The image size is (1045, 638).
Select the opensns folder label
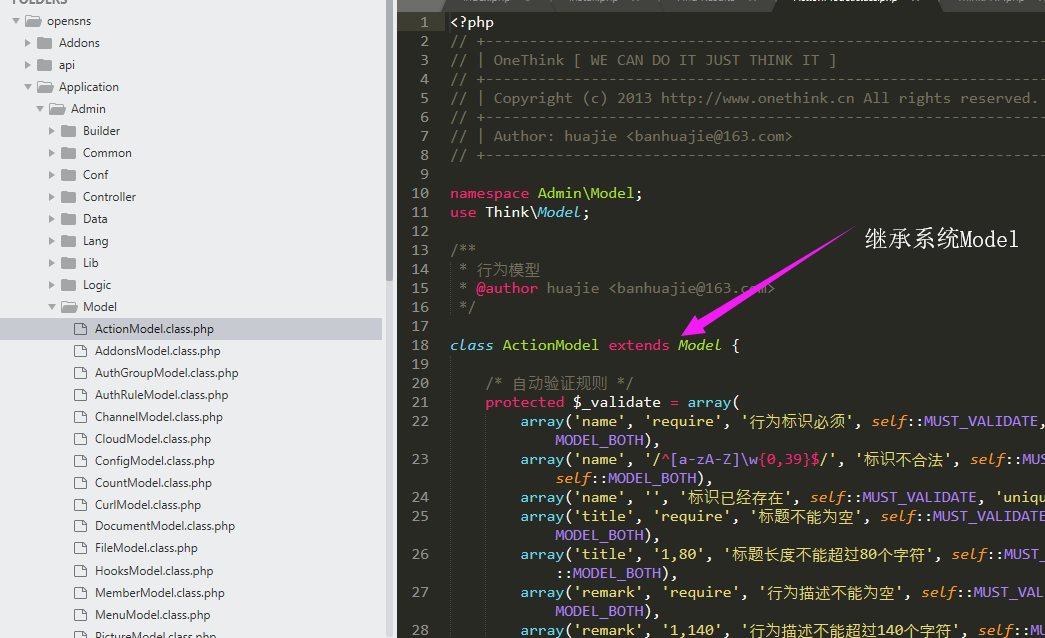69,21
